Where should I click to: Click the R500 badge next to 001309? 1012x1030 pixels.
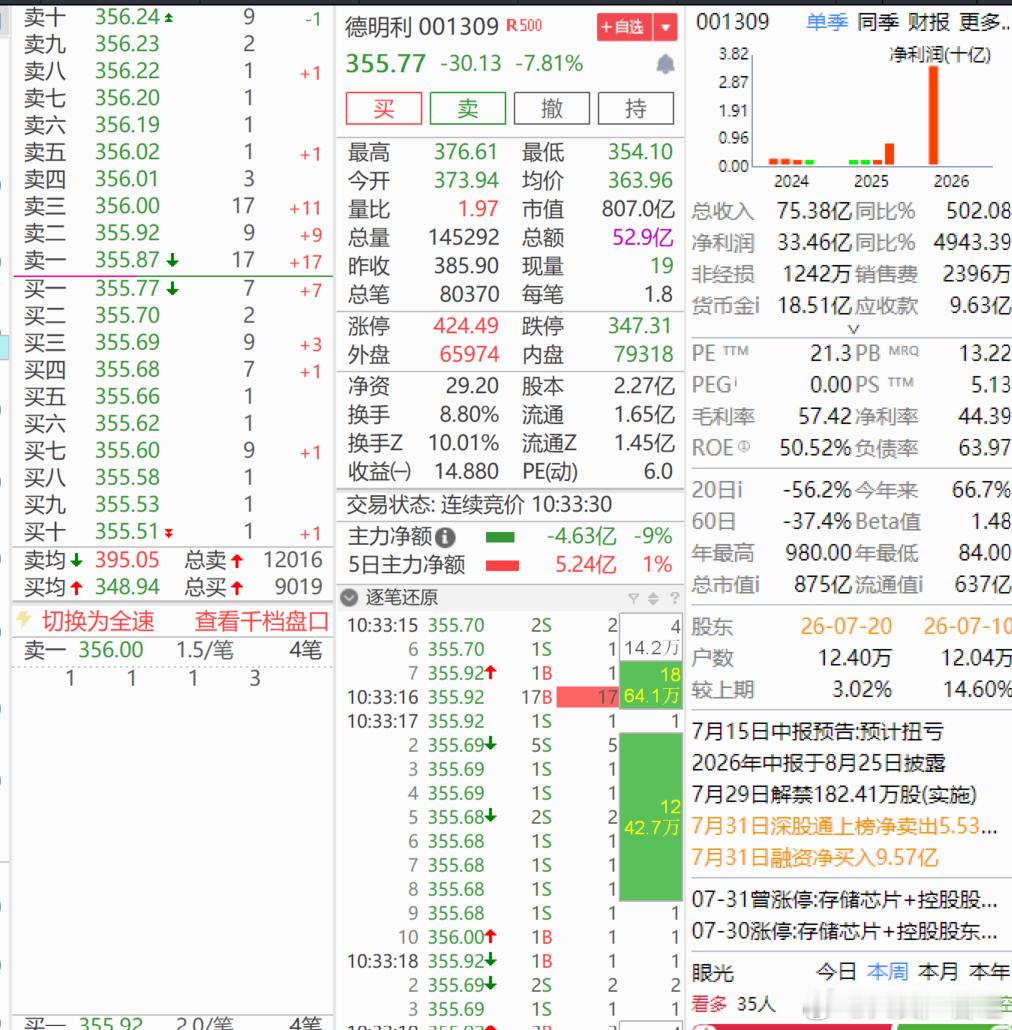tap(524, 26)
